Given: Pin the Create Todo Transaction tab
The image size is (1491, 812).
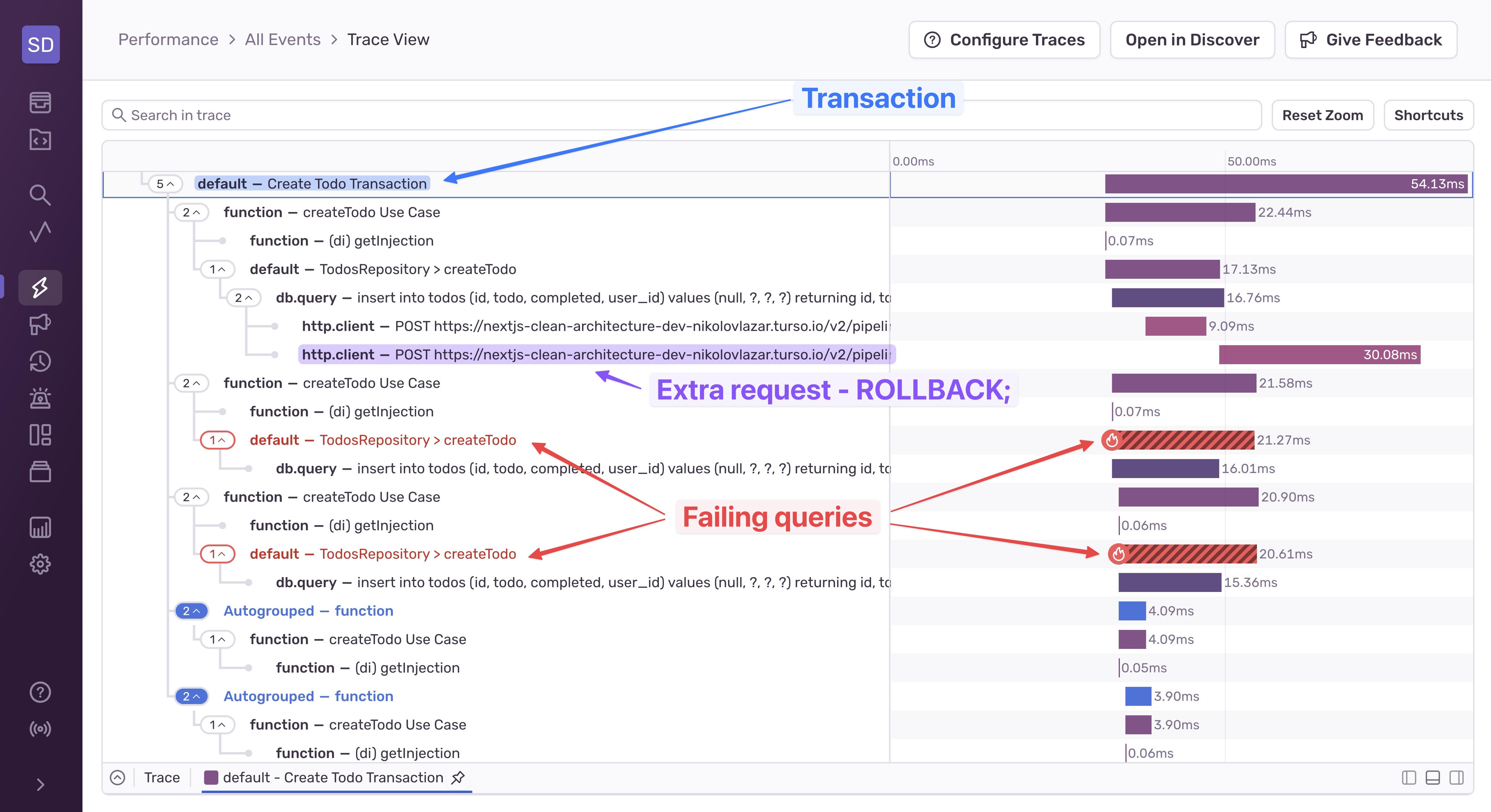Looking at the screenshot, I should pyautogui.click(x=458, y=777).
